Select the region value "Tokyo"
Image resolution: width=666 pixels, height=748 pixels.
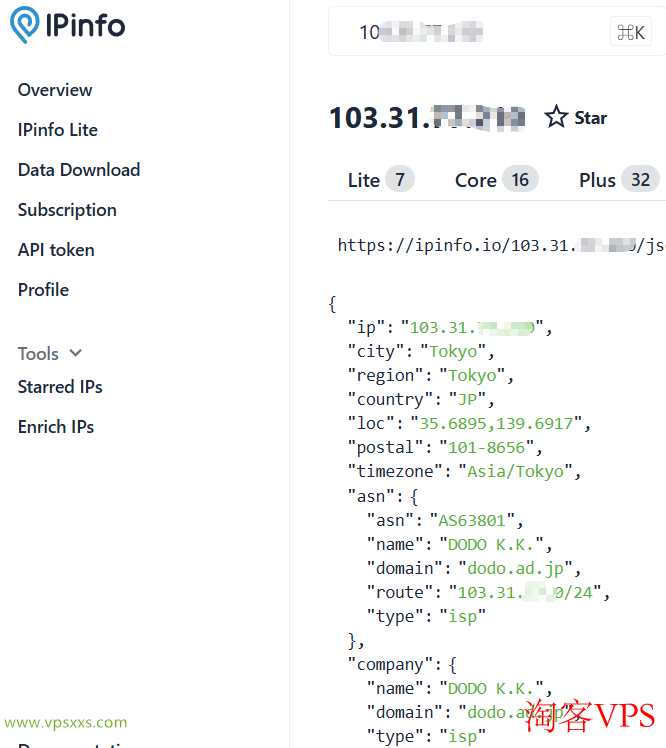(472, 375)
